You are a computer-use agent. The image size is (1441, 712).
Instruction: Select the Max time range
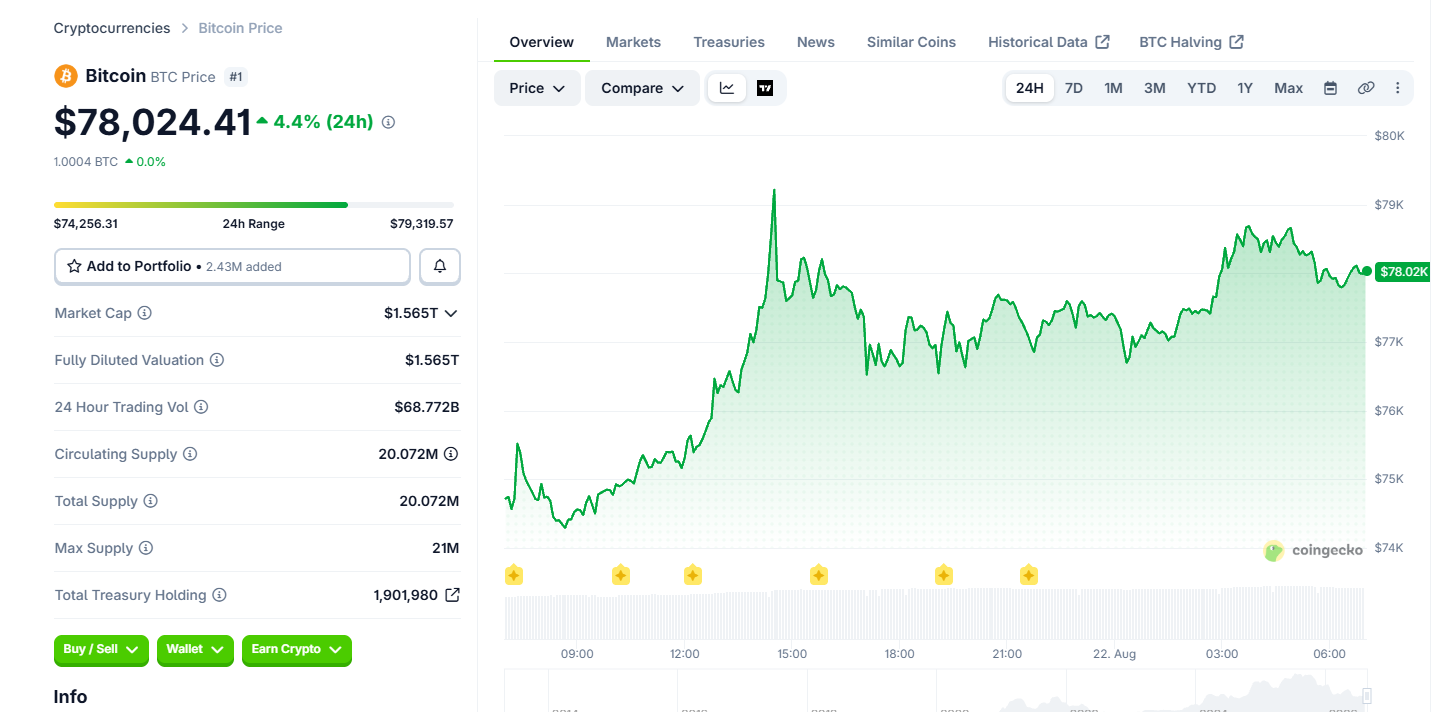(x=1289, y=88)
